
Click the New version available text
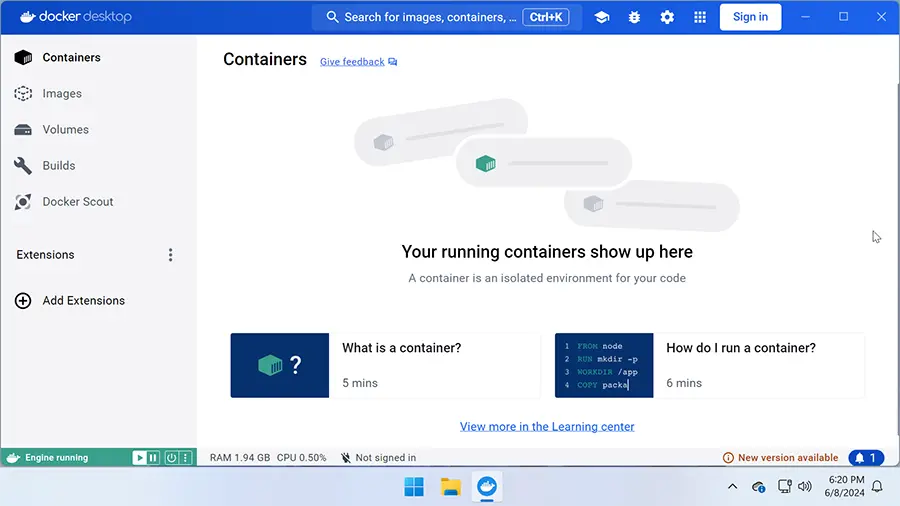click(788, 458)
